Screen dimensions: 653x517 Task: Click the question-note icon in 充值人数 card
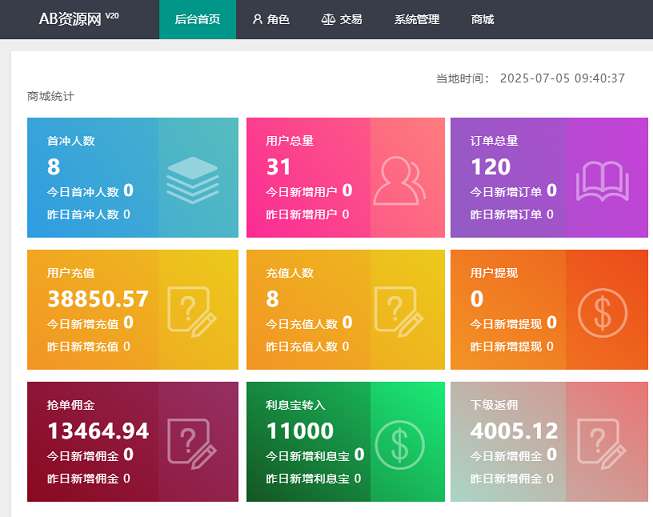(x=399, y=311)
